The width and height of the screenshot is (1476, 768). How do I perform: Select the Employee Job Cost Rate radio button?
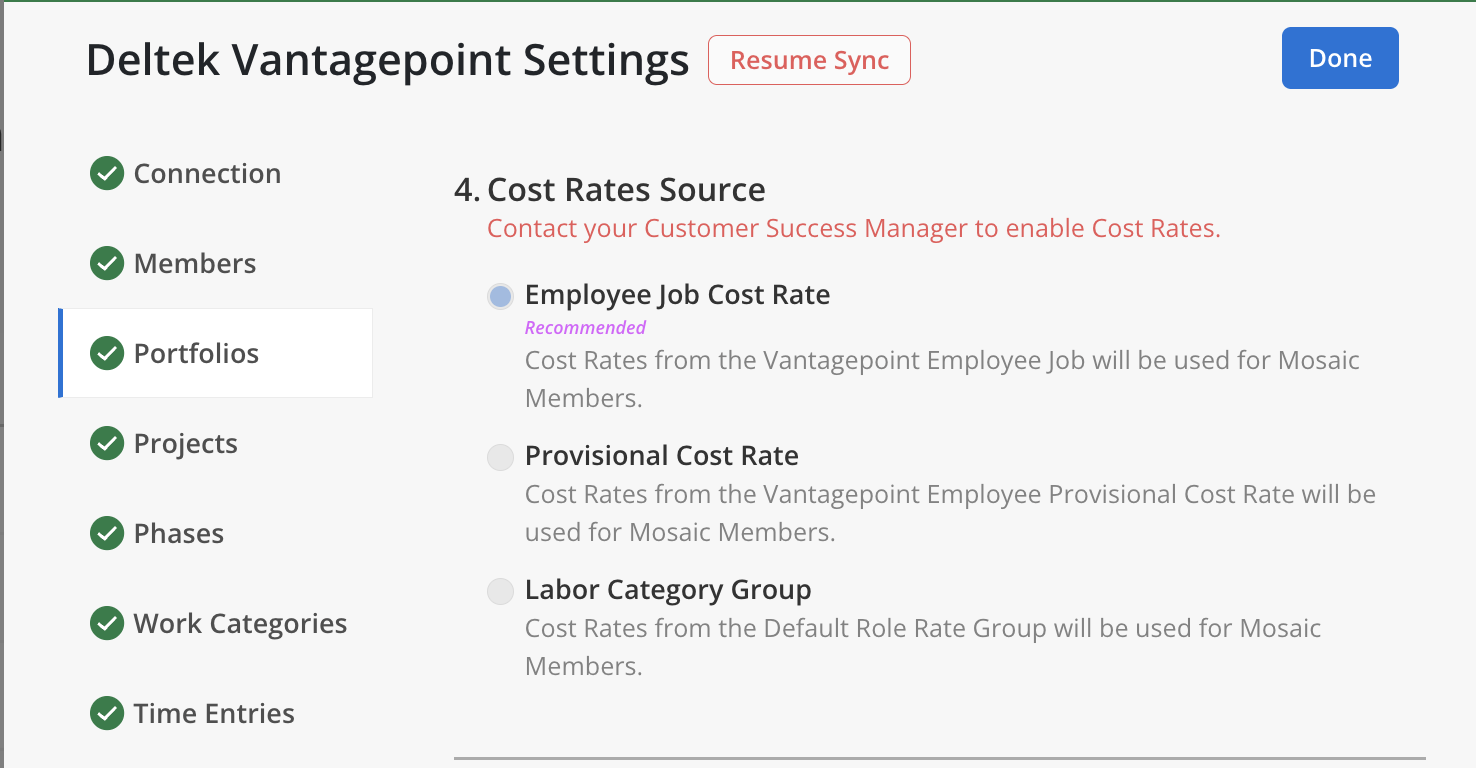click(x=500, y=296)
